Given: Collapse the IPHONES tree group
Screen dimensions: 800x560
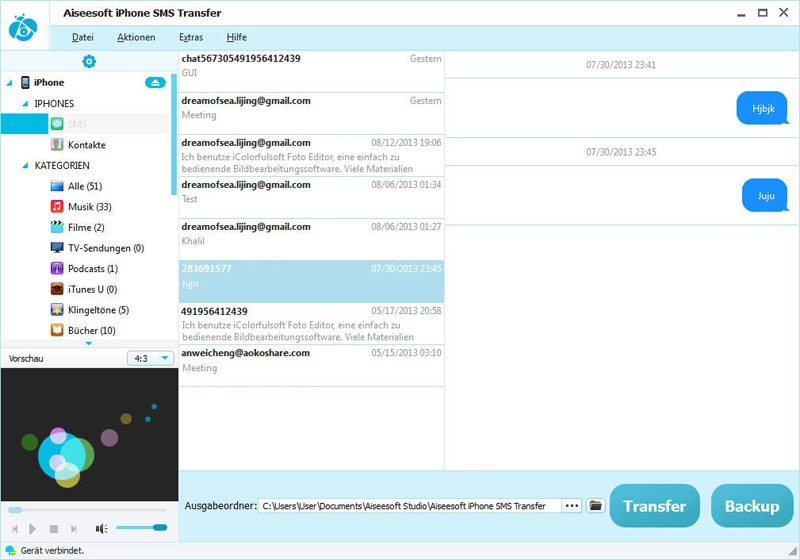Looking at the screenshot, I should [25, 104].
